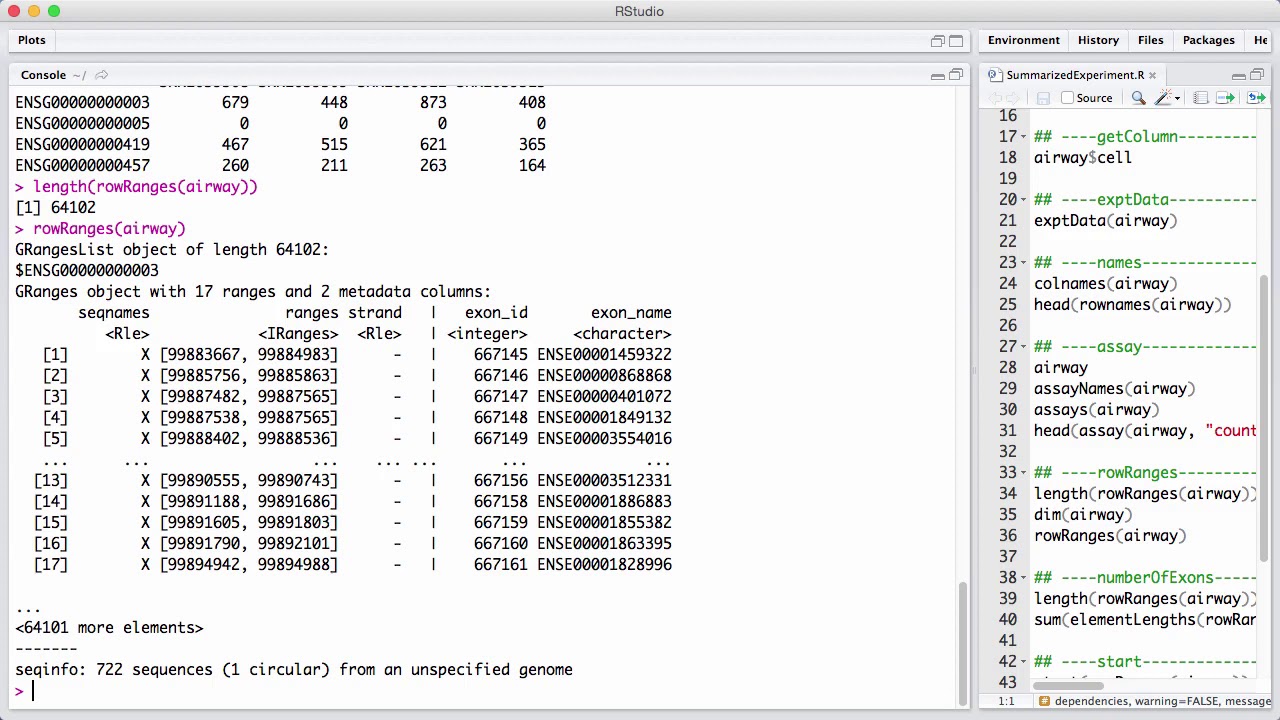The image size is (1280, 720).
Task: Minimize the source editor pane
Action: [1239, 75]
